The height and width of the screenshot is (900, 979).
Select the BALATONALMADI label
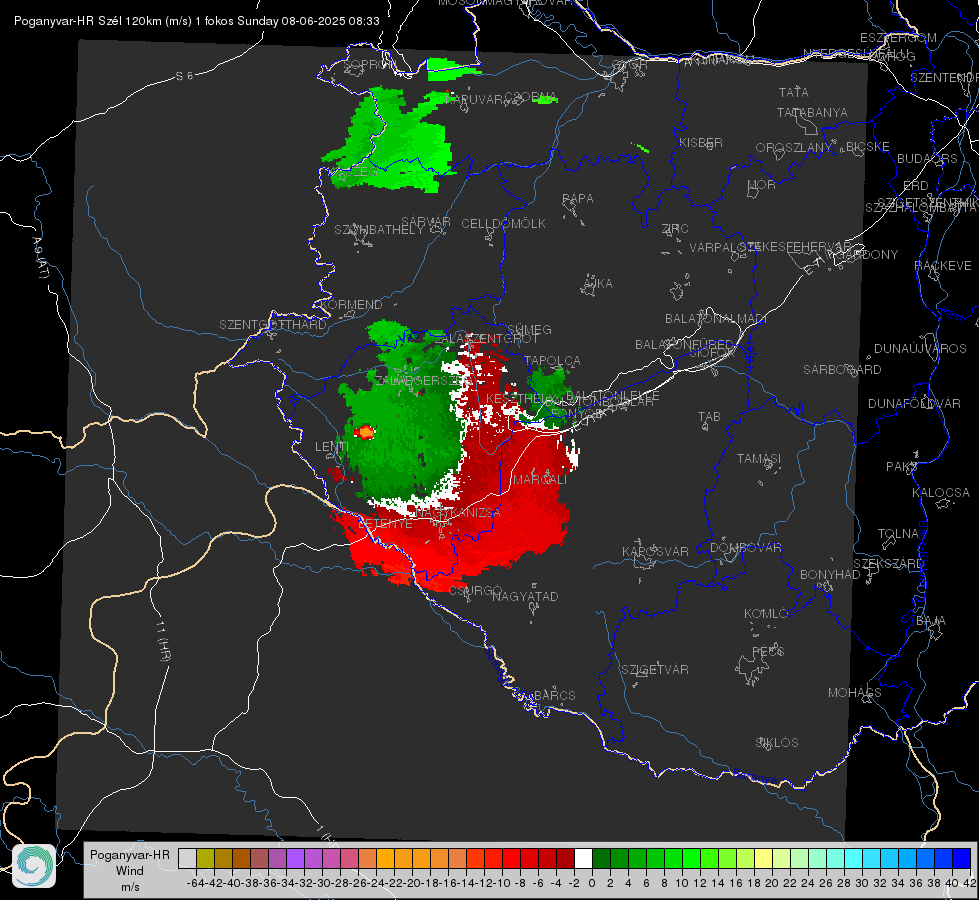coord(716,319)
